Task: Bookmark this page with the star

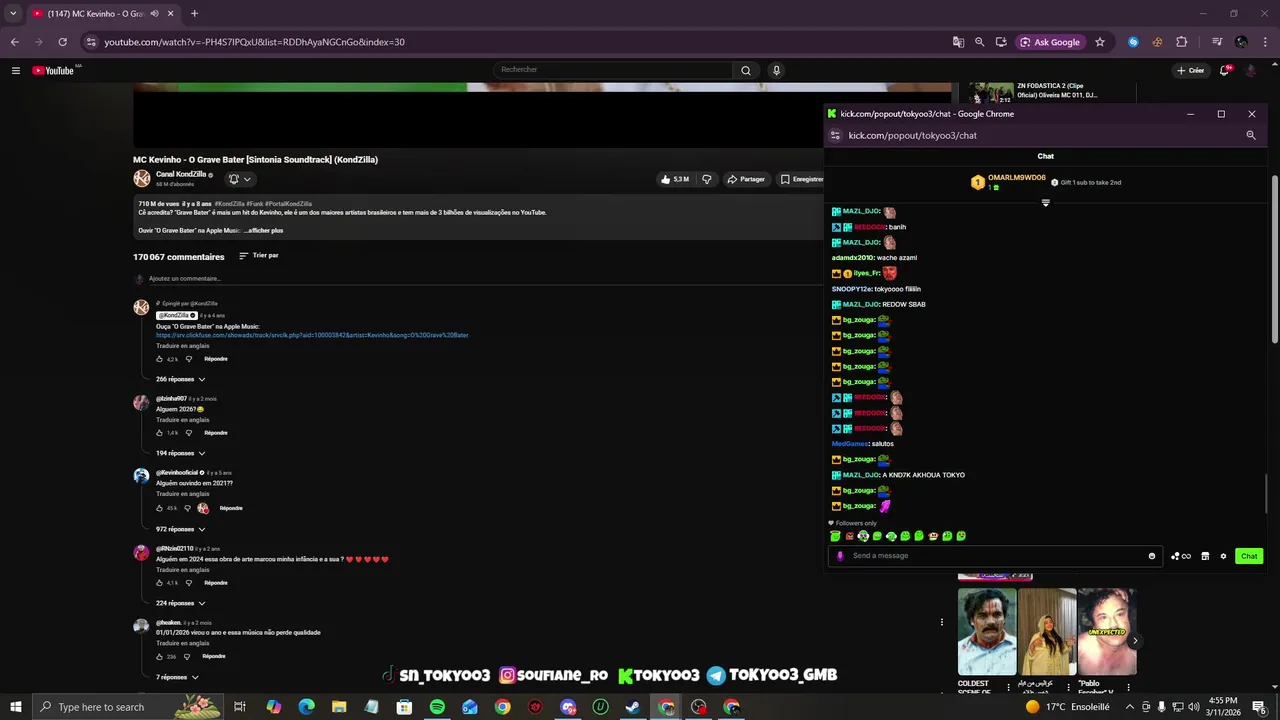Action: coord(1100,42)
